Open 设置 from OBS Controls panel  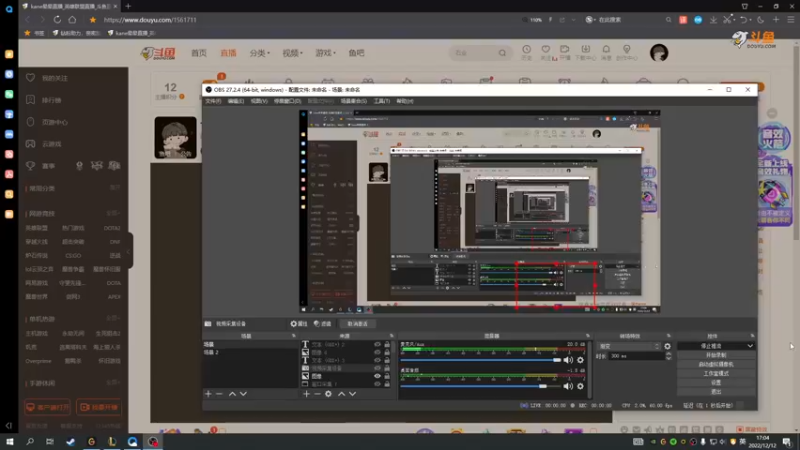point(716,383)
